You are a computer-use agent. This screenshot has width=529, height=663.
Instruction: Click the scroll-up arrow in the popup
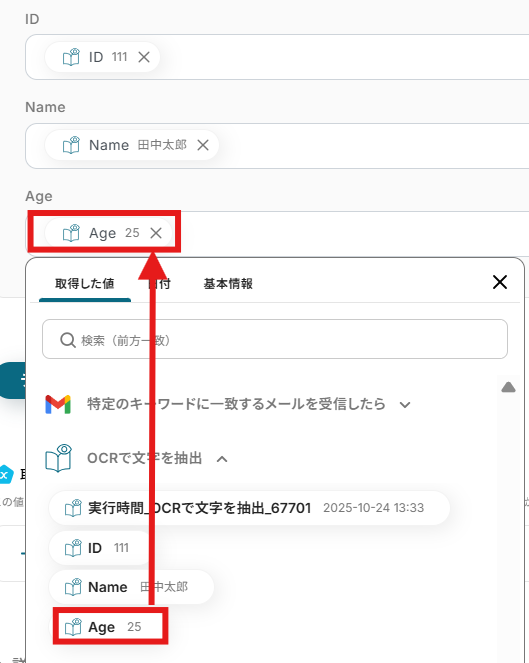(508, 387)
